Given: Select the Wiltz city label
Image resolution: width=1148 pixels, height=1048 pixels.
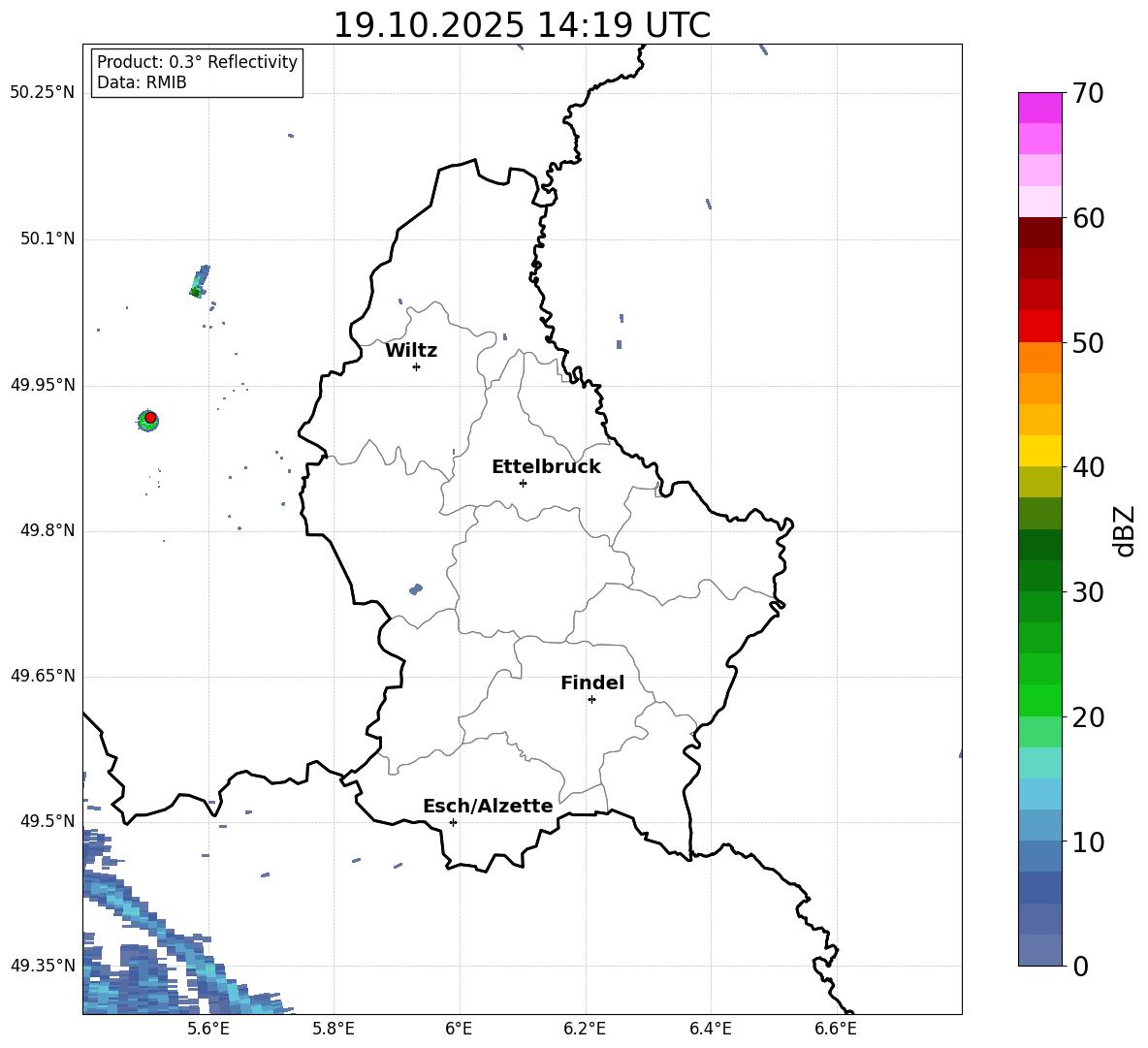Looking at the screenshot, I should [x=411, y=351].
